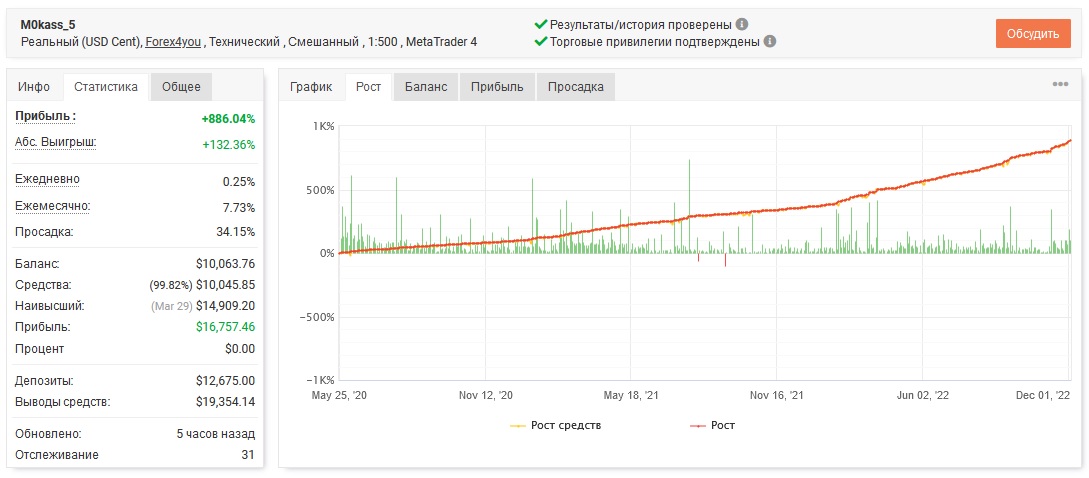Open the Общее tab

181,87
